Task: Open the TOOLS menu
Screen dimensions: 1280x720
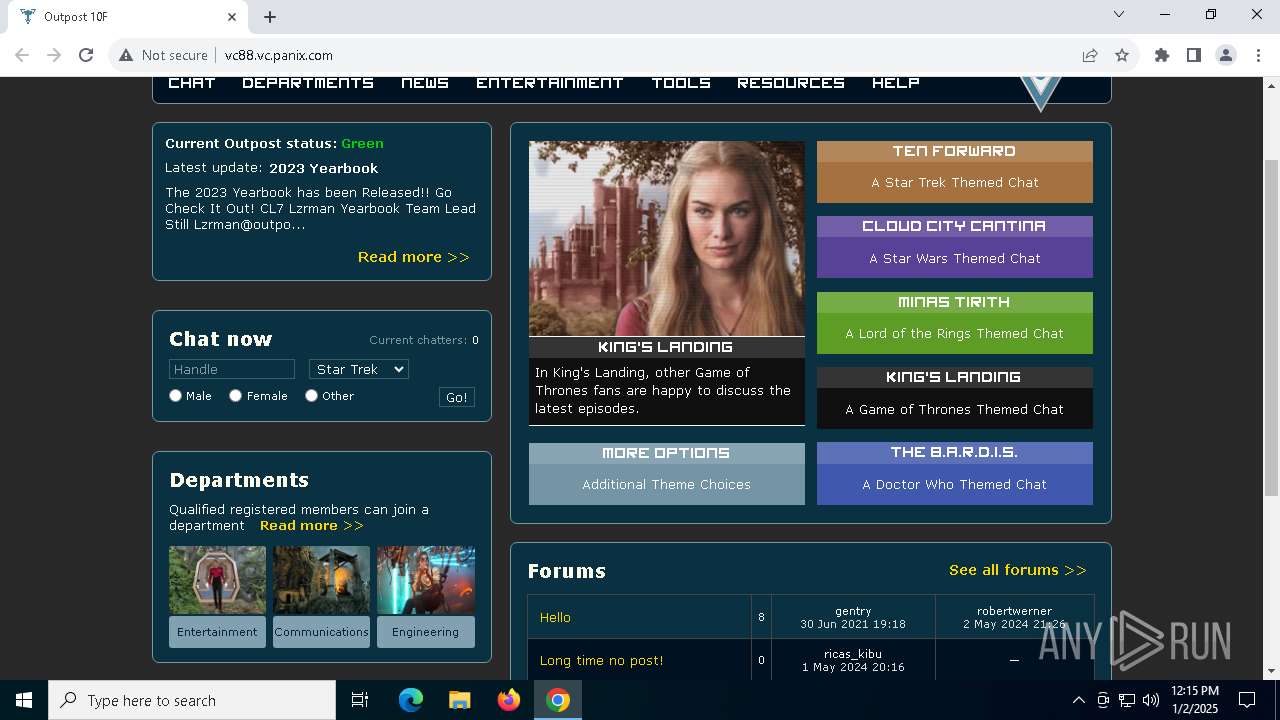Action: 681,83
